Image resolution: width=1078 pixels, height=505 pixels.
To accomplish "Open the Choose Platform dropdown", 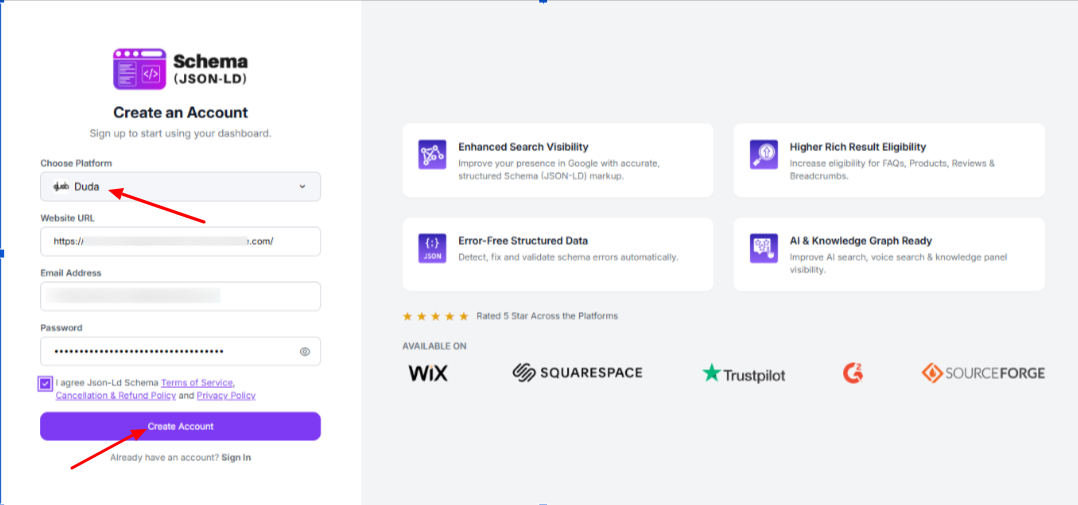I will coord(180,186).
